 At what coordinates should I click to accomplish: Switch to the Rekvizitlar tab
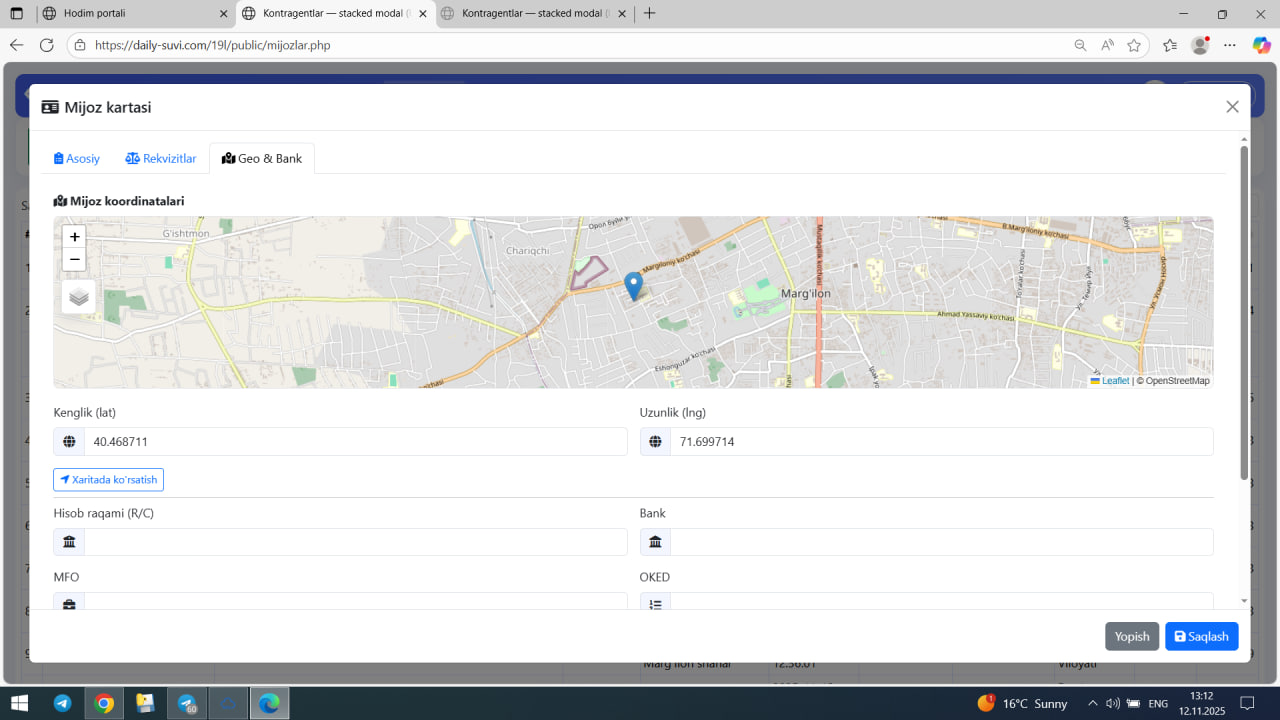click(161, 158)
